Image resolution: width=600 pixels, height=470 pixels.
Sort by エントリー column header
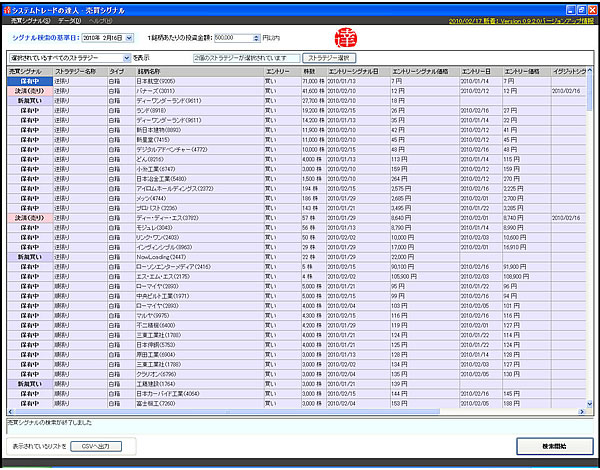282,72
